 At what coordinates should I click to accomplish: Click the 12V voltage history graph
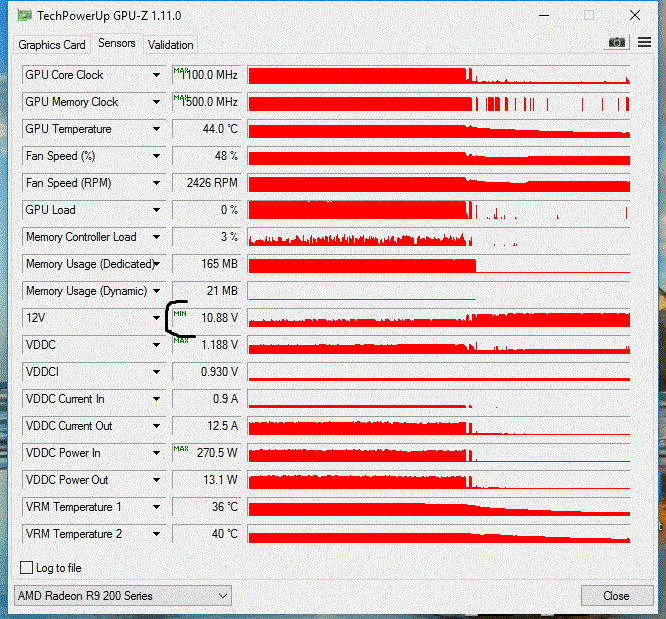click(439, 318)
